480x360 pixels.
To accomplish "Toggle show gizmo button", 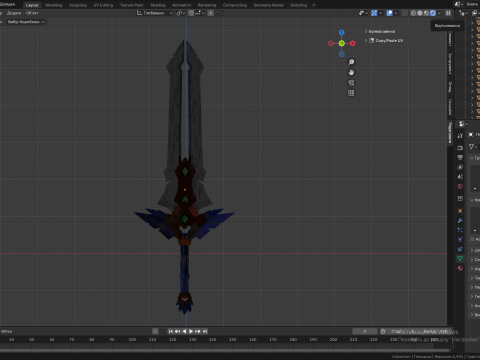I will coord(374,13).
